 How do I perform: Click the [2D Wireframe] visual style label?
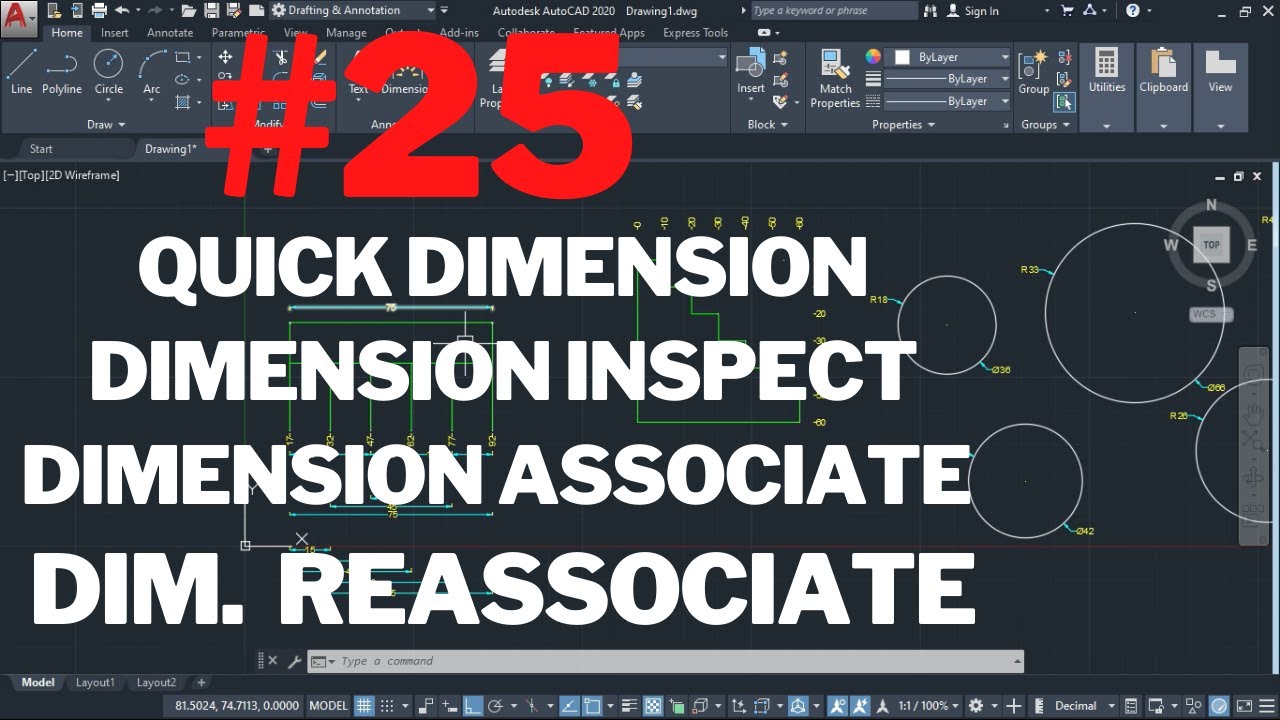[x=81, y=175]
